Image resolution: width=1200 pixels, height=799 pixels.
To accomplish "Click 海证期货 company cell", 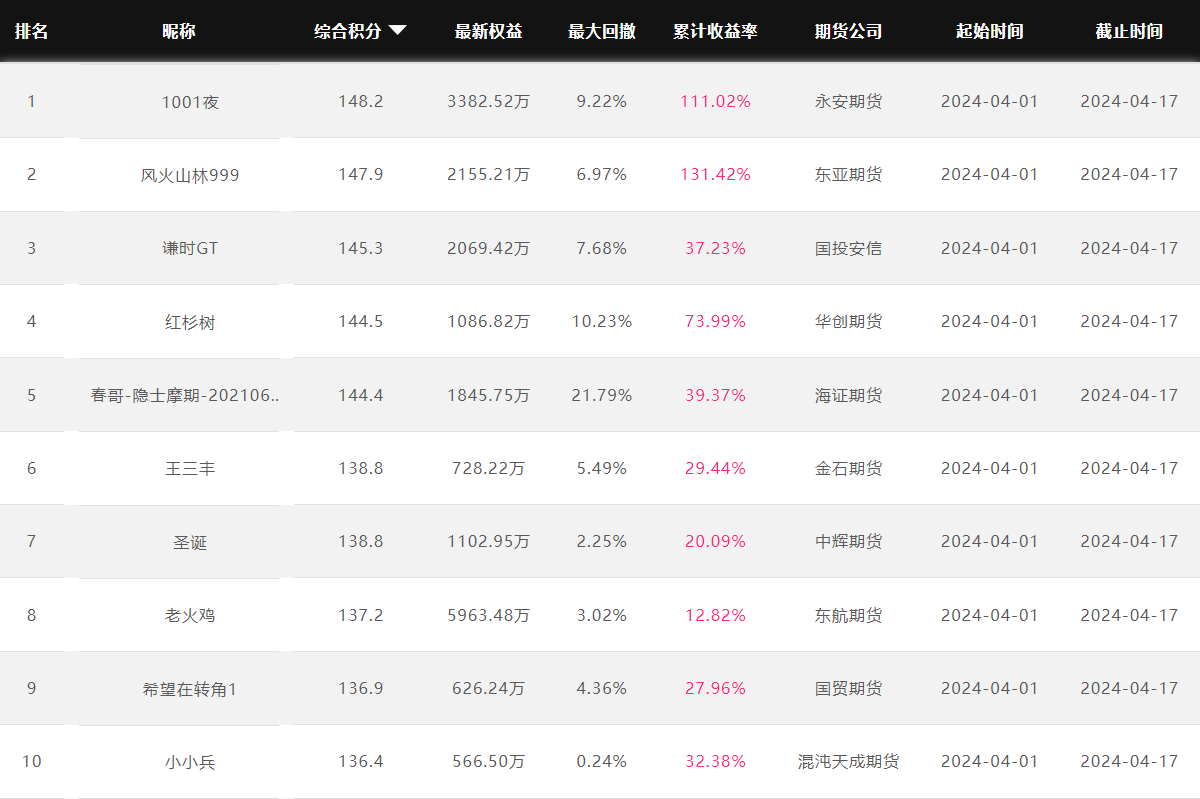I will tap(848, 395).
